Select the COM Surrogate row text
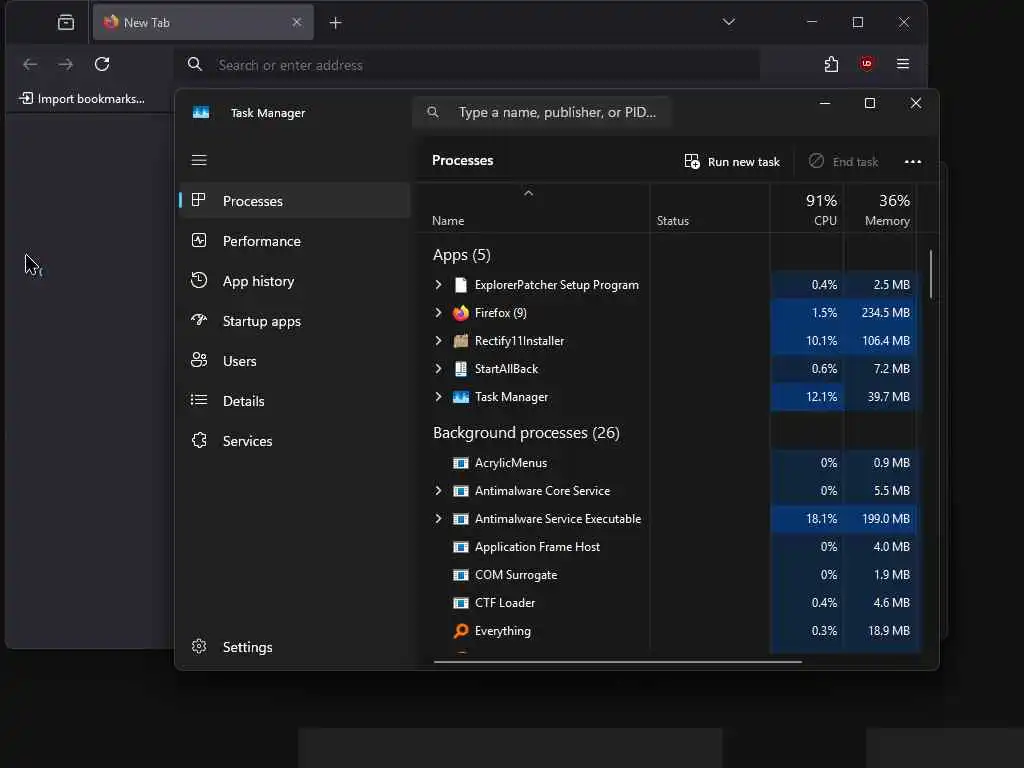The image size is (1024, 768). coord(516,575)
